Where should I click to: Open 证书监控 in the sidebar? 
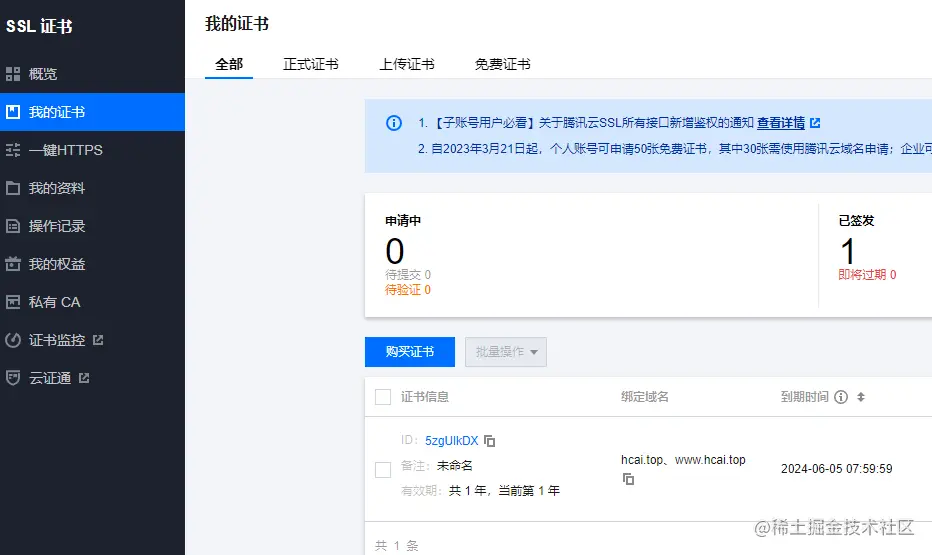[x=92, y=340]
